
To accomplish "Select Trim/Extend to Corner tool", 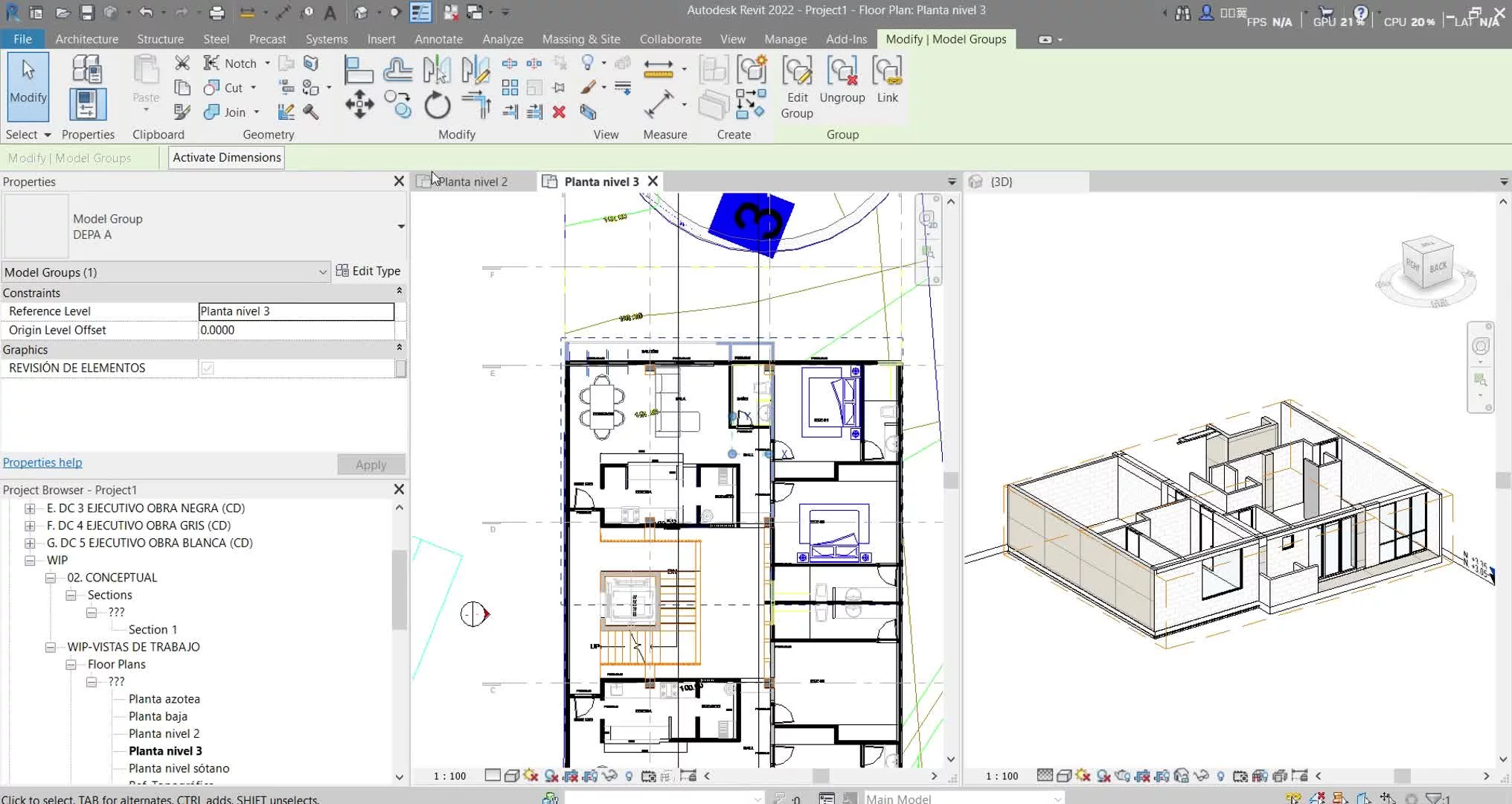I will [x=475, y=104].
